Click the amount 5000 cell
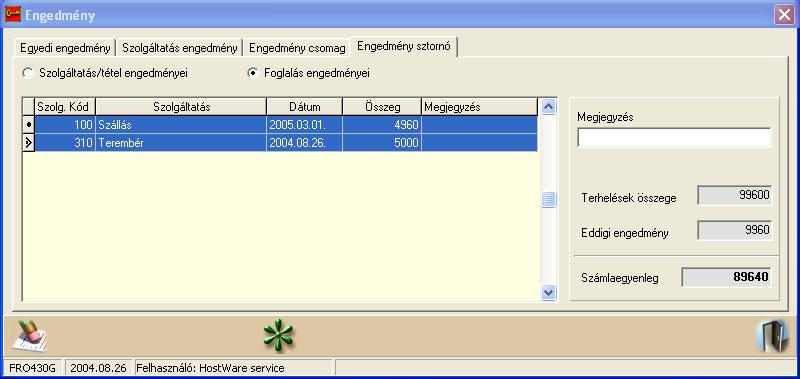The width and height of the screenshot is (800, 379). click(x=382, y=143)
